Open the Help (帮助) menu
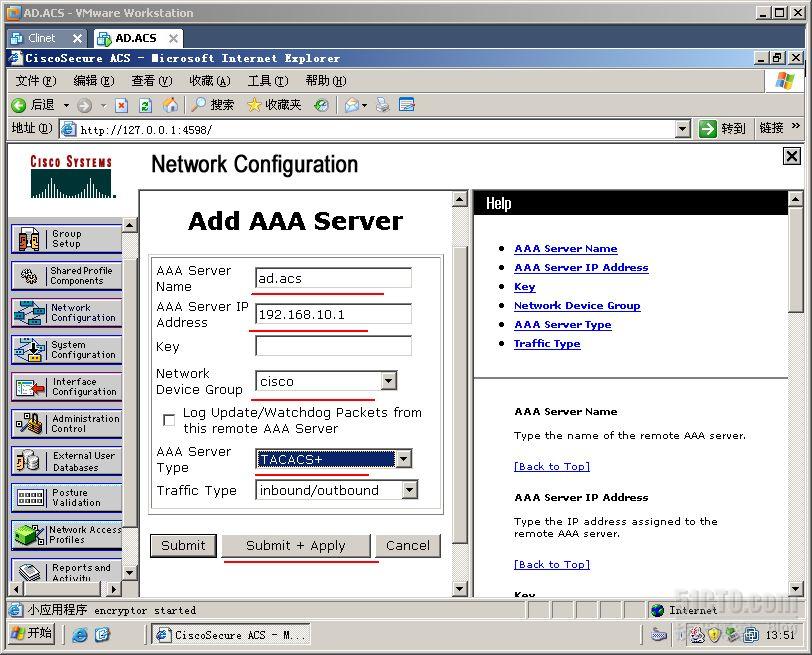This screenshot has height=655, width=812. (x=325, y=81)
